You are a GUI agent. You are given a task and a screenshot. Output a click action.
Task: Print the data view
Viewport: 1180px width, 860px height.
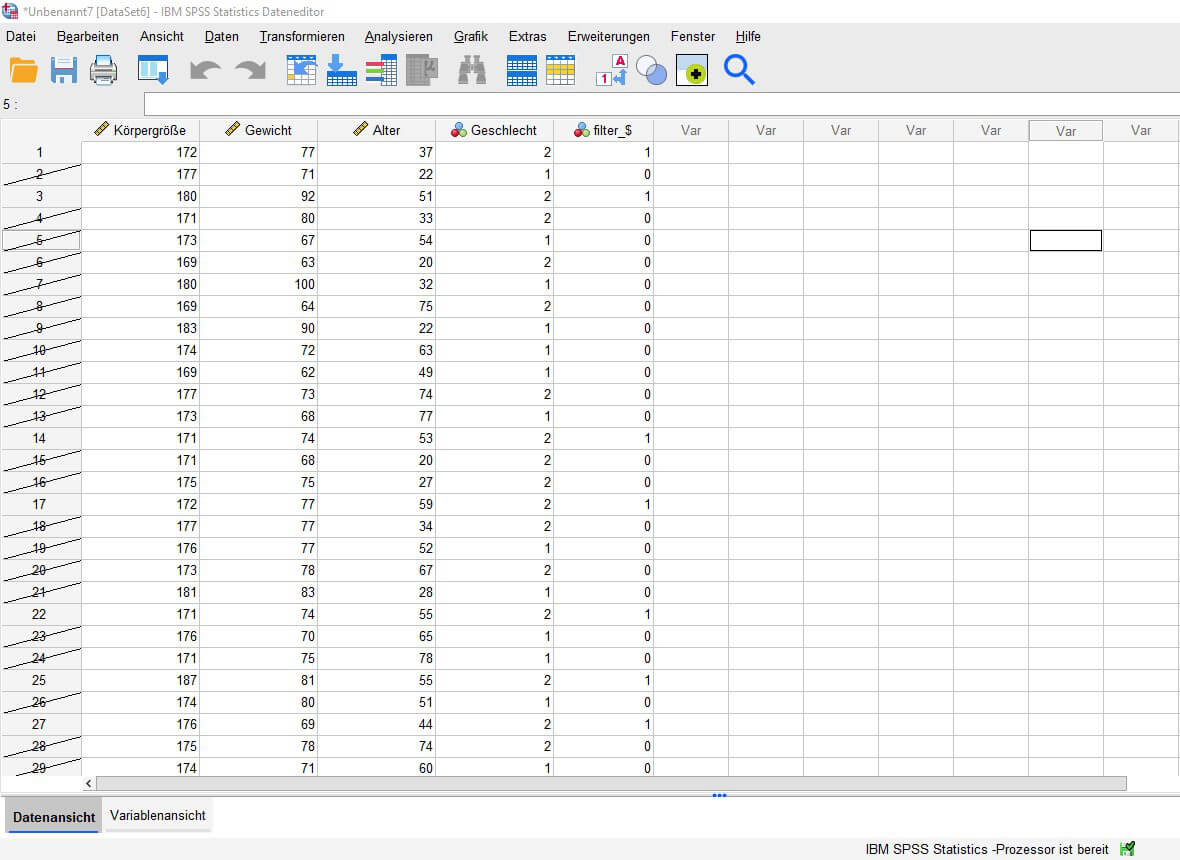tap(103, 70)
